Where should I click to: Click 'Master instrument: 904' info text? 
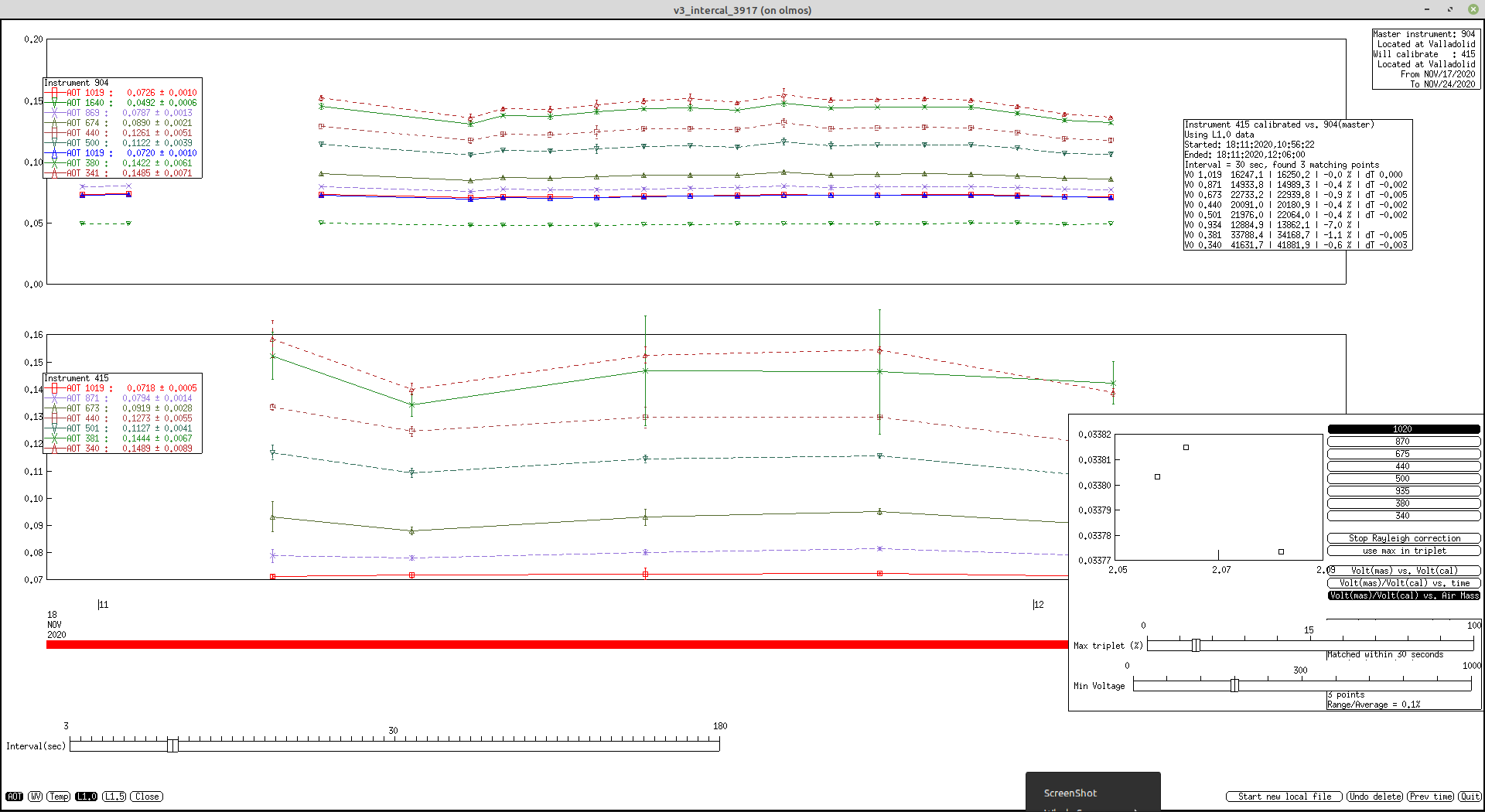point(1424,34)
